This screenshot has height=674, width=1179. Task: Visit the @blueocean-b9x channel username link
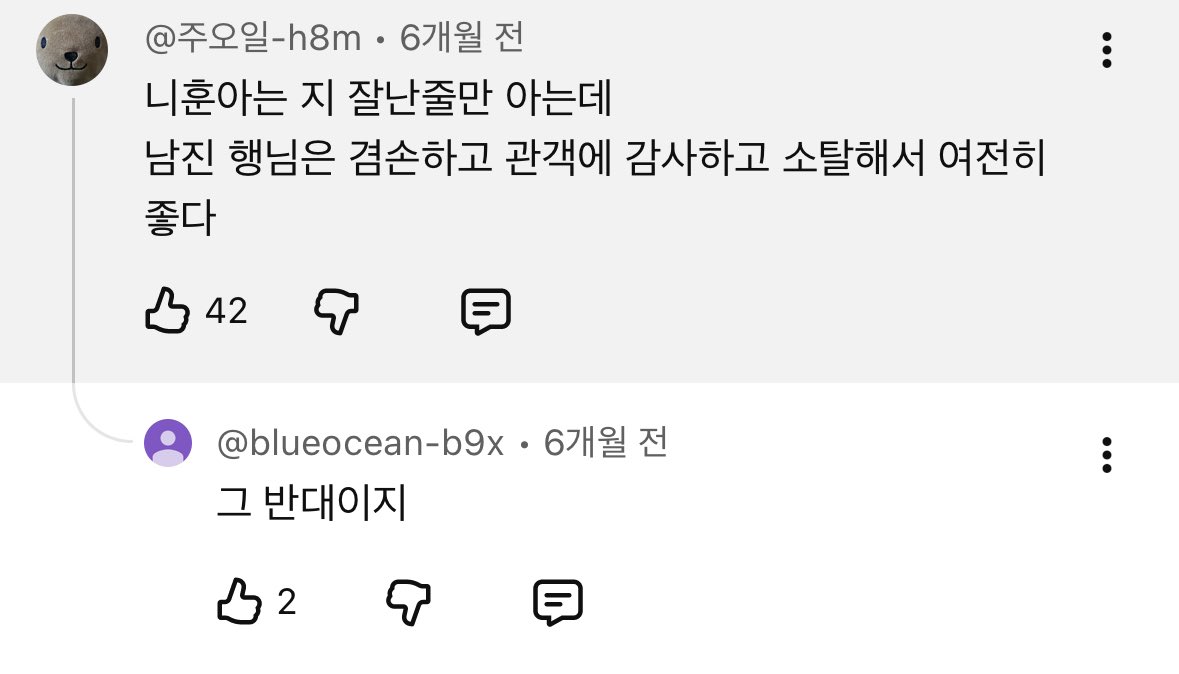(359, 443)
